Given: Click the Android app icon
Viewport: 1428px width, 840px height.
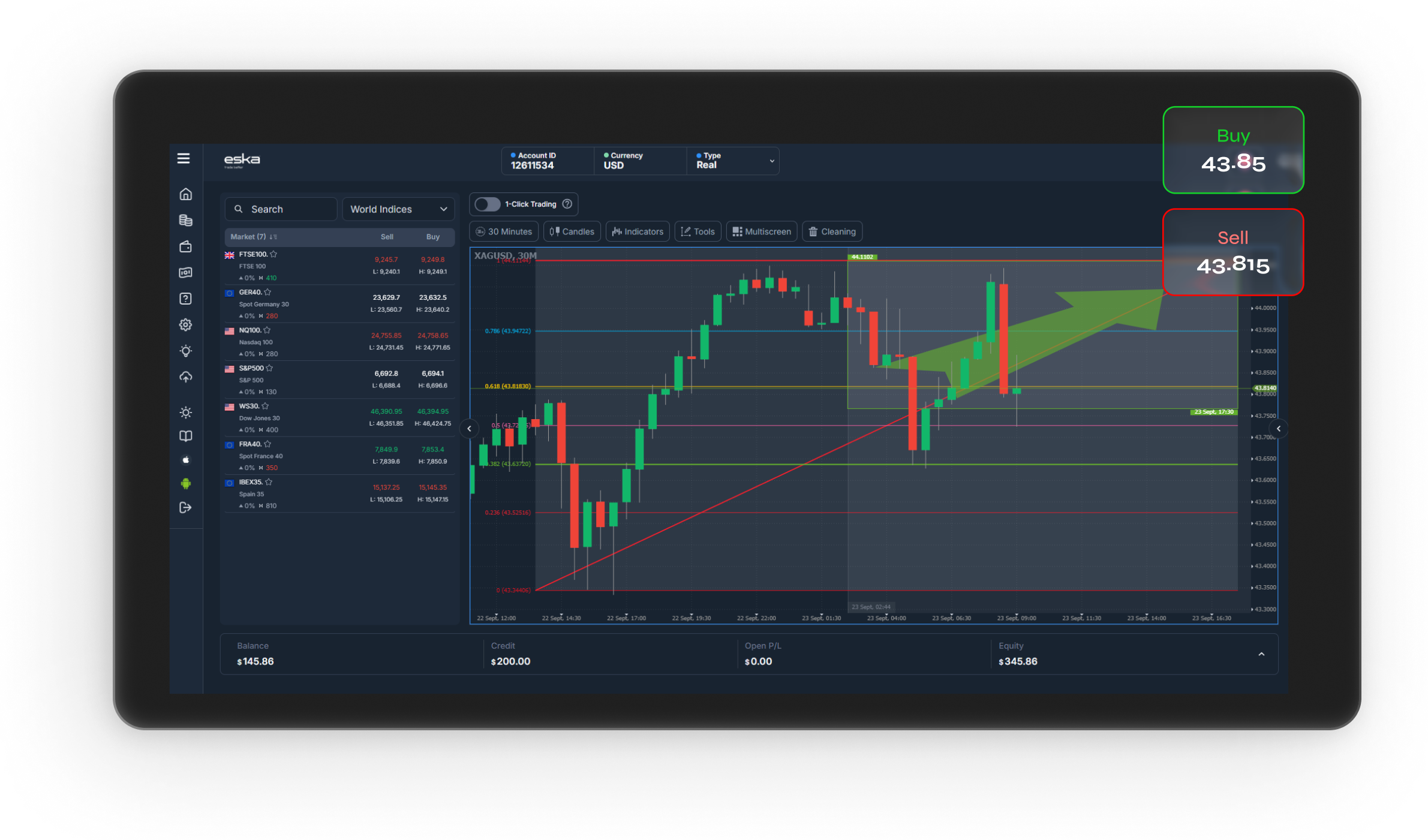Looking at the screenshot, I should coord(186,483).
